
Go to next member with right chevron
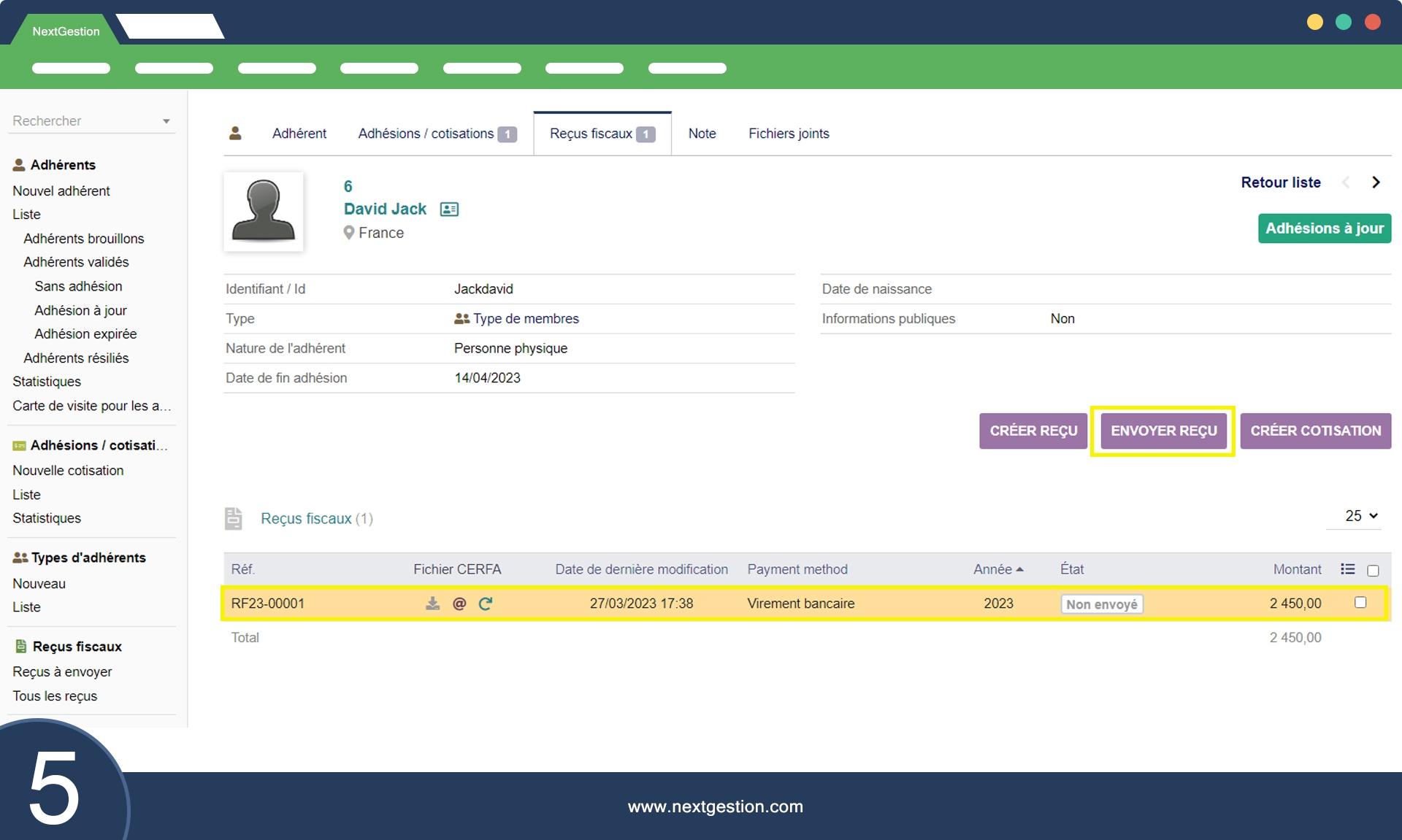pyautogui.click(x=1376, y=182)
